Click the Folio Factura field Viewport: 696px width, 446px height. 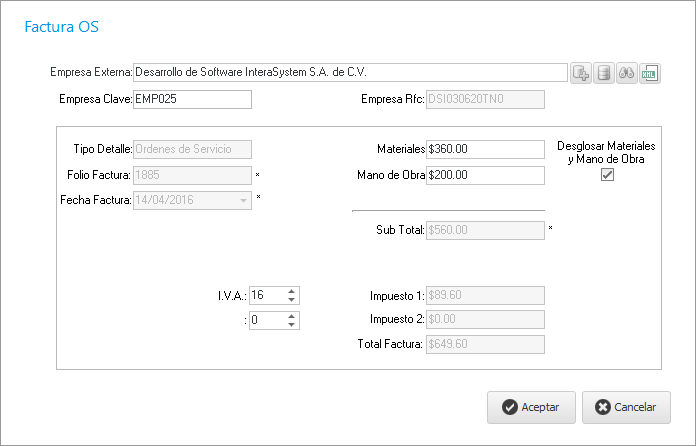click(x=191, y=175)
